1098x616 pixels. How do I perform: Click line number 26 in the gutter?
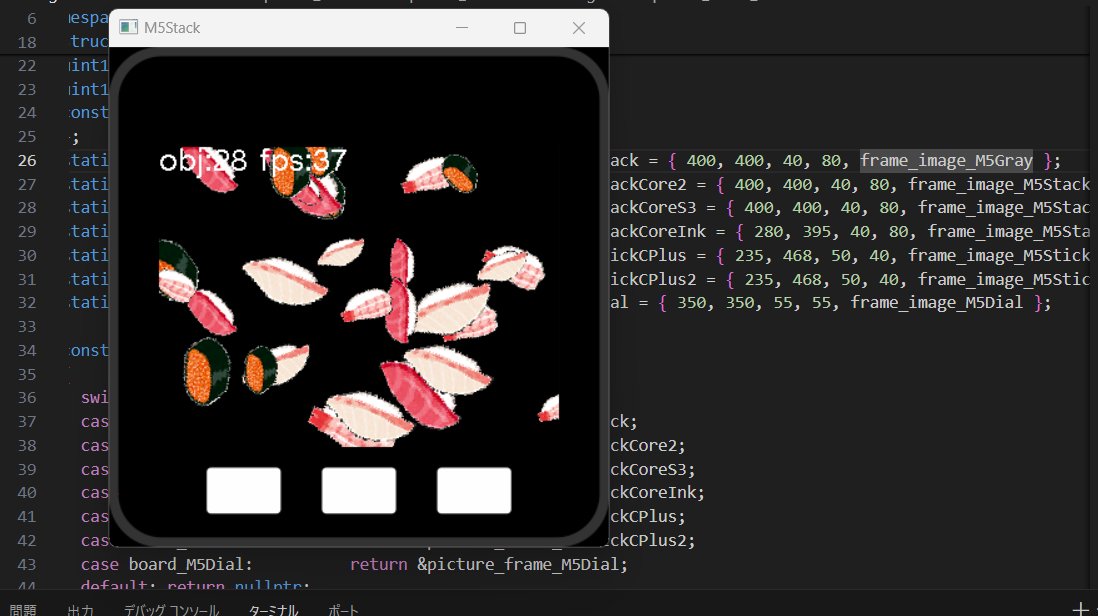pyautogui.click(x=27, y=160)
